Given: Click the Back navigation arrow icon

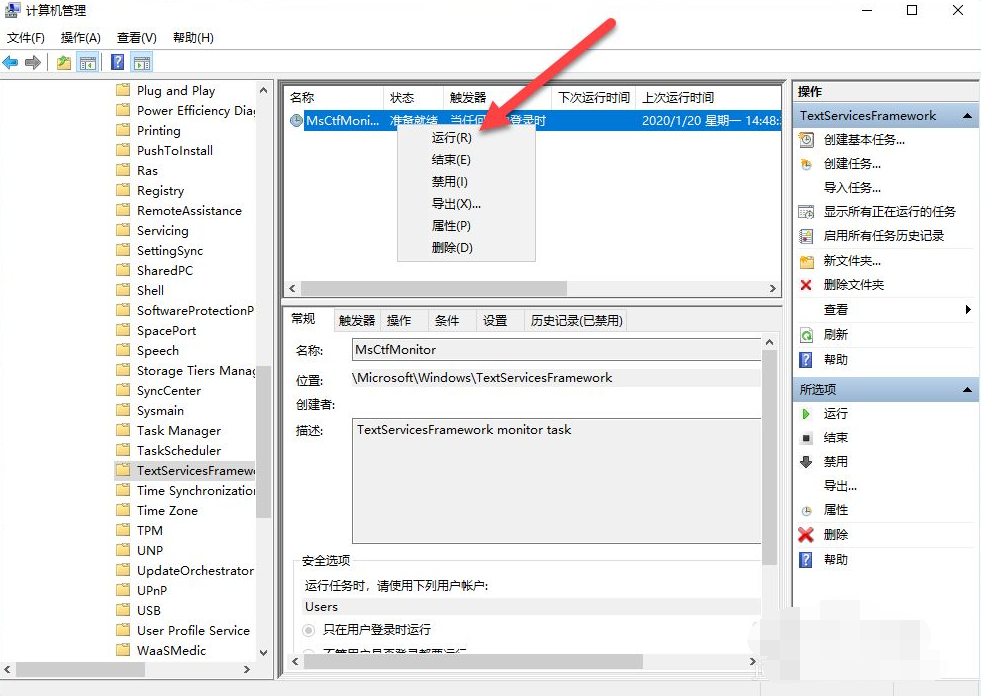Looking at the screenshot, I should coord(10,62).
